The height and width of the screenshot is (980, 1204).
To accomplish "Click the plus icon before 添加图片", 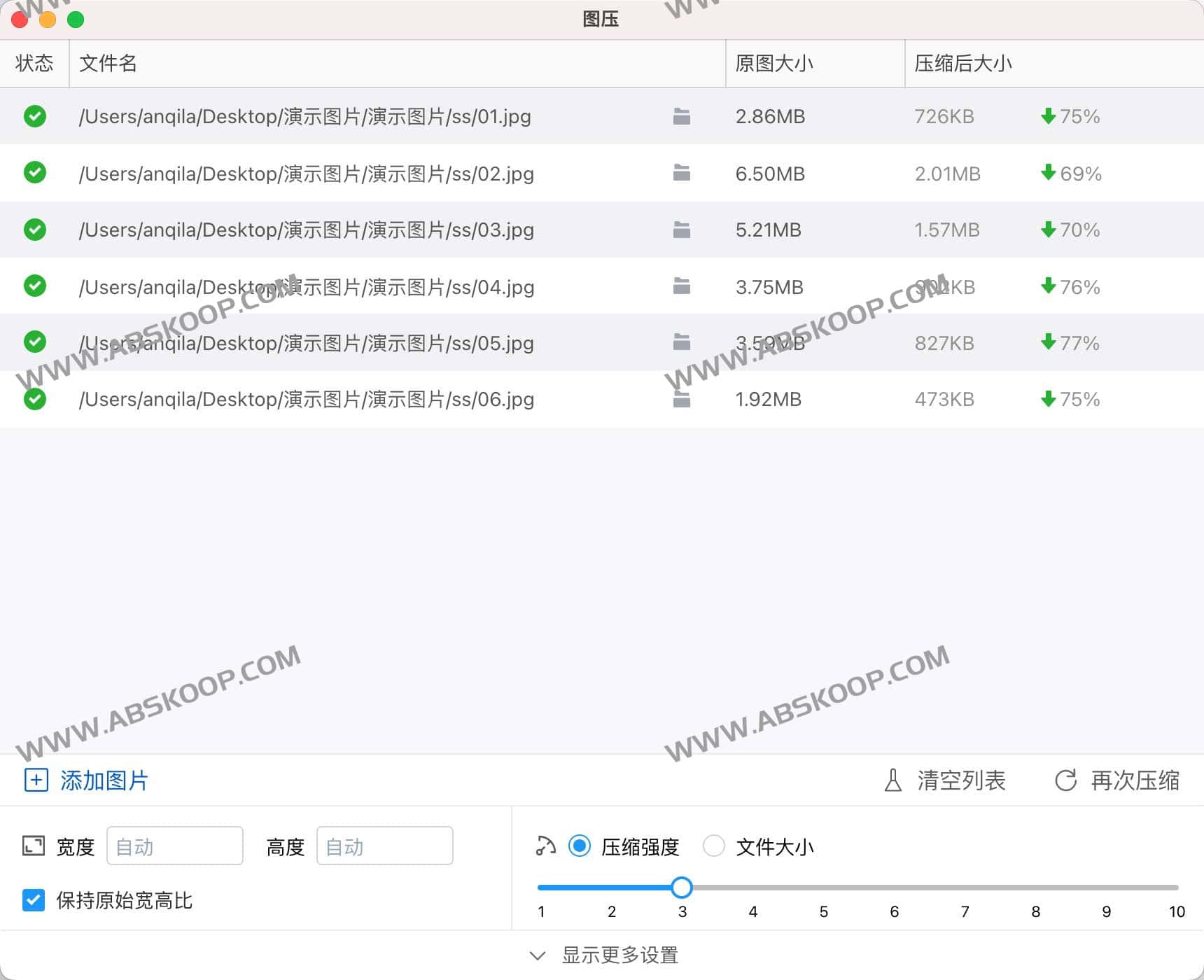I will click(x=35, y=780).
